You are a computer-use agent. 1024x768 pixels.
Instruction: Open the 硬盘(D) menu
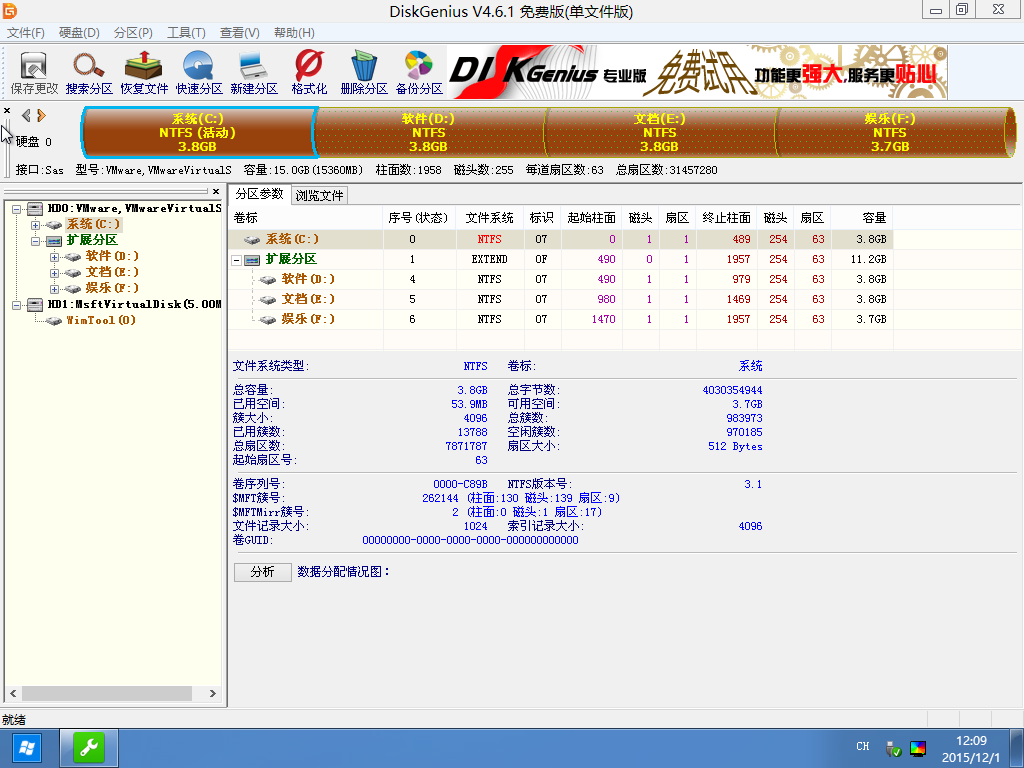(x=79, y=33)
